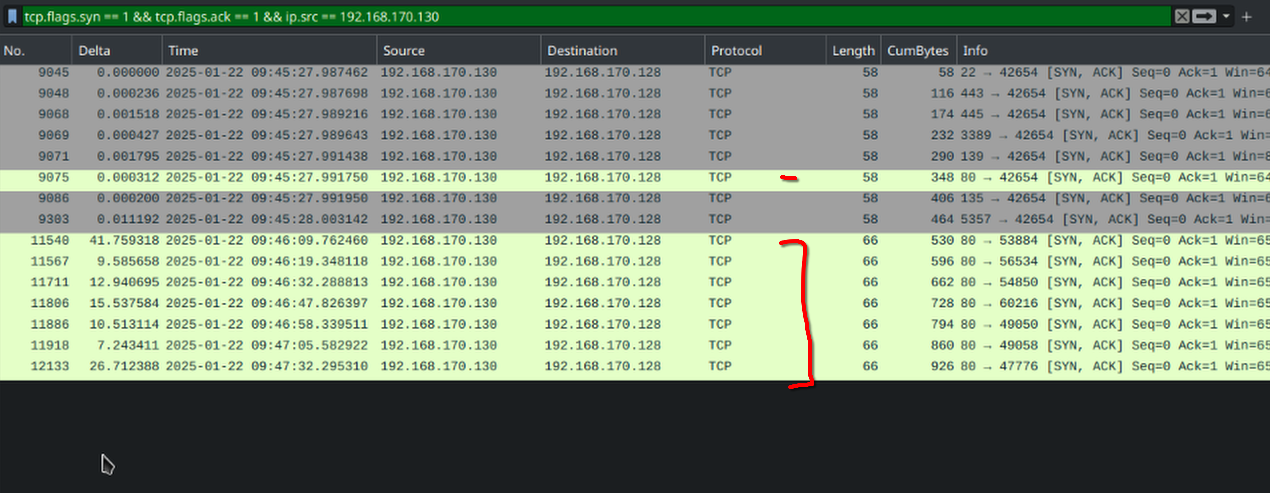Add a filter button with plus icon
This screenshot has height=493, width=1270.
1246,17
